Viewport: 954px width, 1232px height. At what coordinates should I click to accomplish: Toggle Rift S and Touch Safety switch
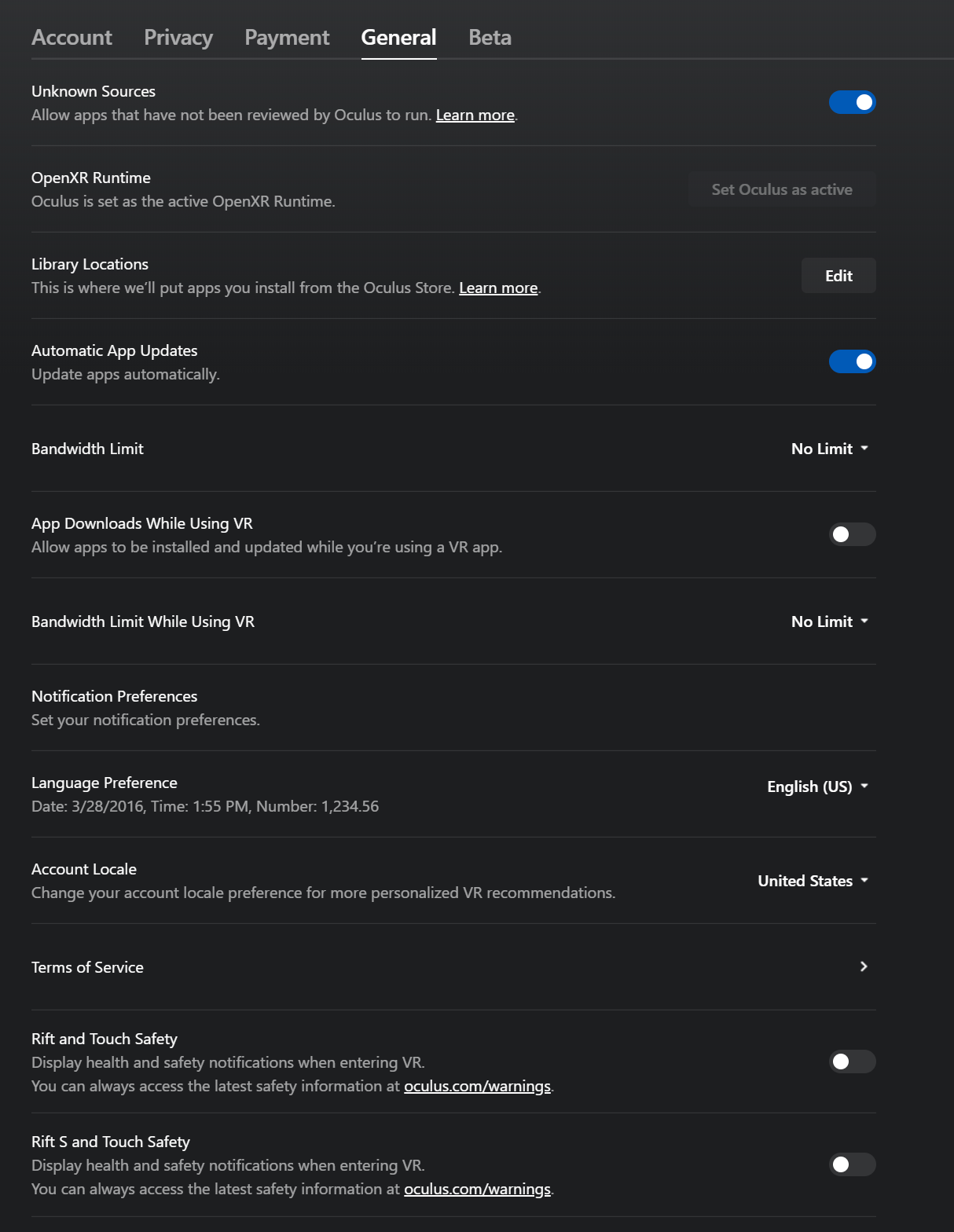coord(853,1164)
